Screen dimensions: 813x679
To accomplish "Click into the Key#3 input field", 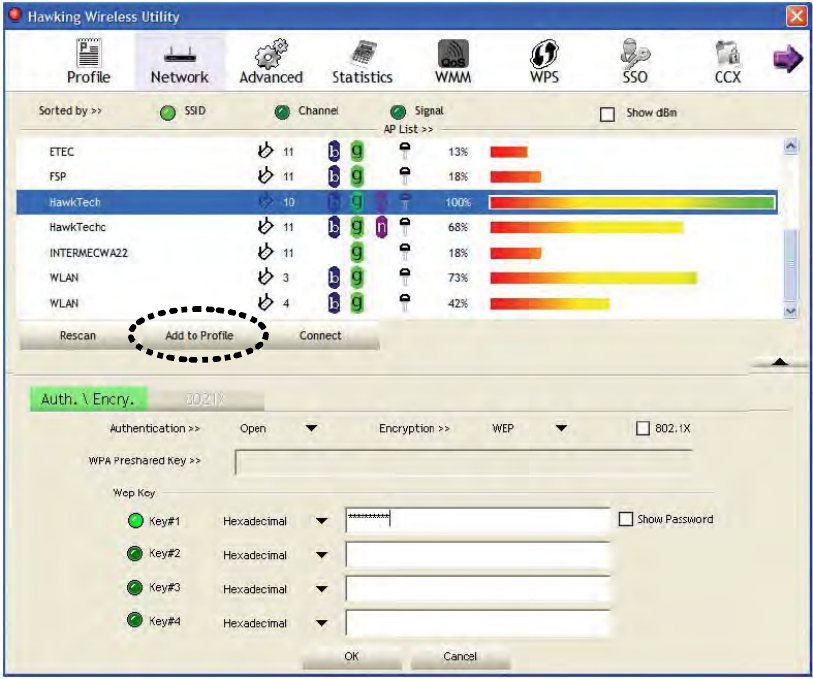I will pos(478,588).
